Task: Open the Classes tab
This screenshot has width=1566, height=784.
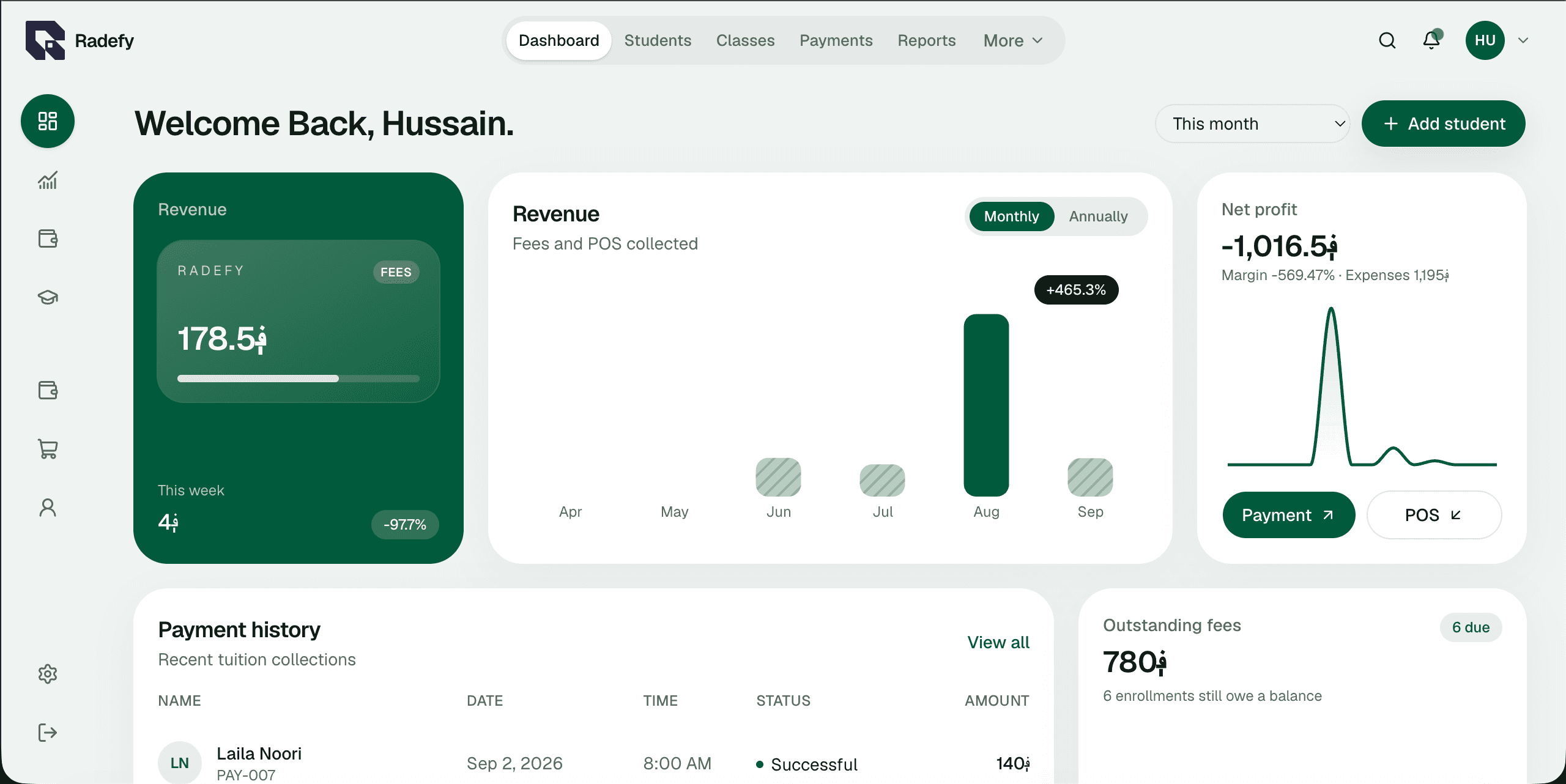Action: click(x=745, y=40)
